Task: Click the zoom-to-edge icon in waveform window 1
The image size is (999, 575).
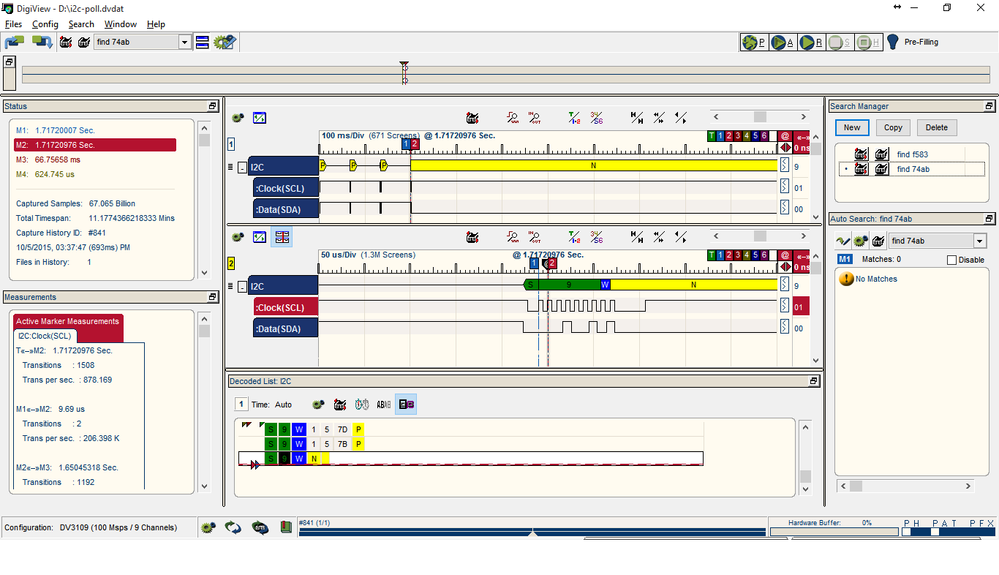Action: [x=512, y=118]
